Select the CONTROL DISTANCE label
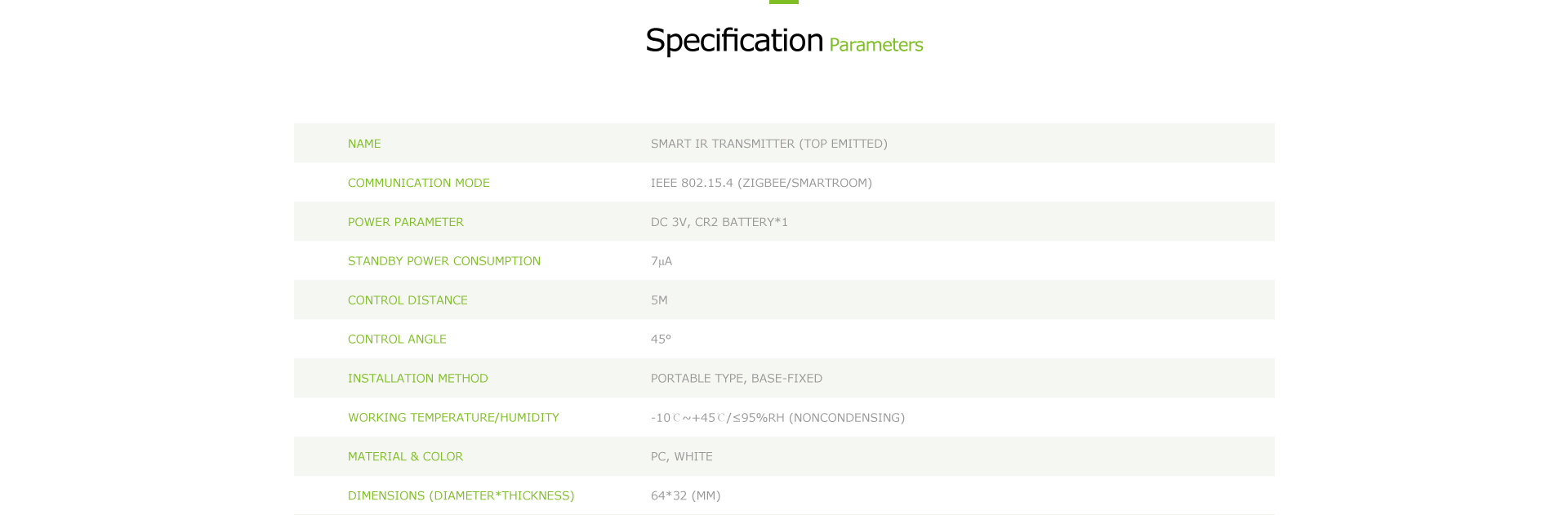This screenshot has height=515, width=1568. [x=408, y=300]
